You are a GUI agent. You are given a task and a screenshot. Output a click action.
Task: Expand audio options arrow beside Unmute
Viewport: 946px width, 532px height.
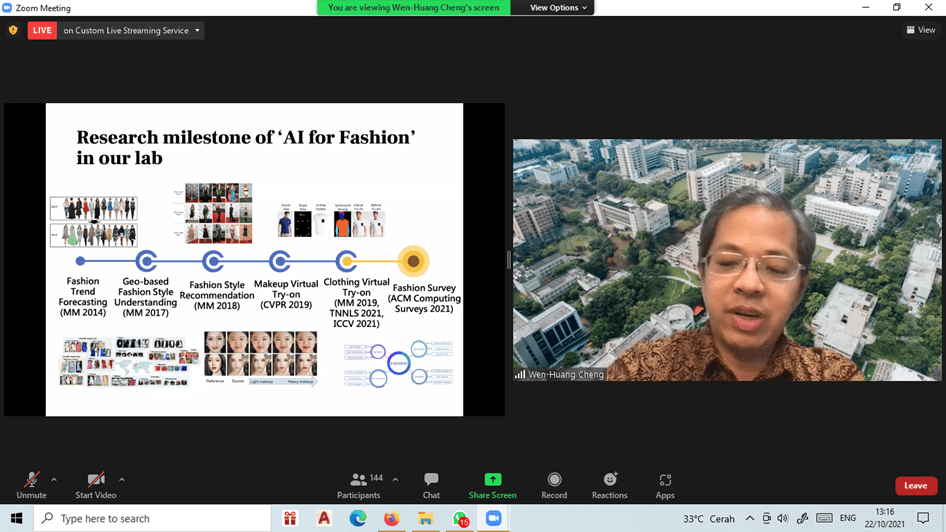[54, 479]
